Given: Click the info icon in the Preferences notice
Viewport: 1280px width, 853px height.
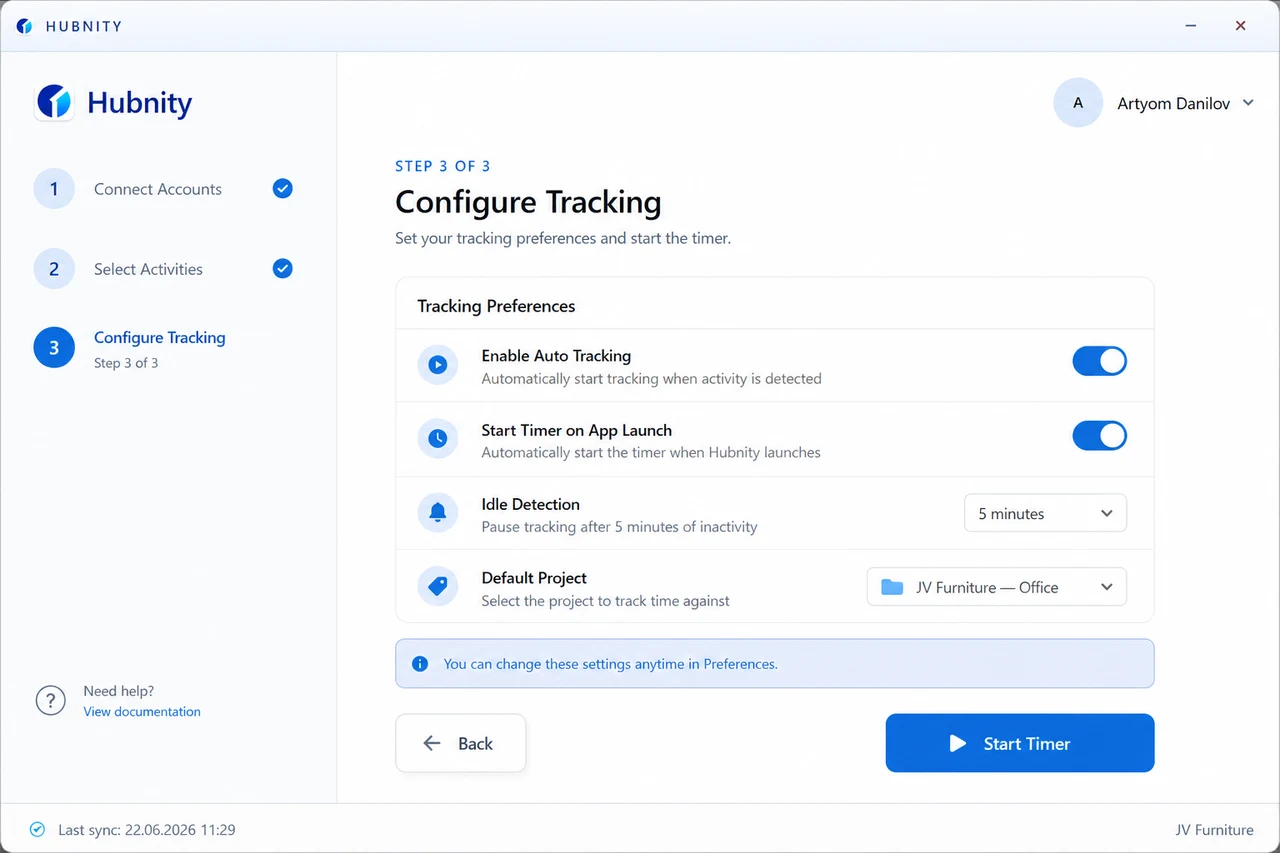Looking at the screenshot, I should 420,663.
